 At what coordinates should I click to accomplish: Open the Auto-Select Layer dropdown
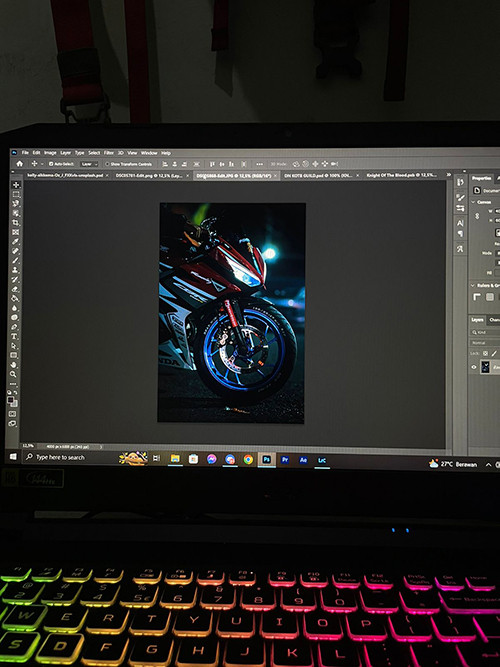coord(89,164)
